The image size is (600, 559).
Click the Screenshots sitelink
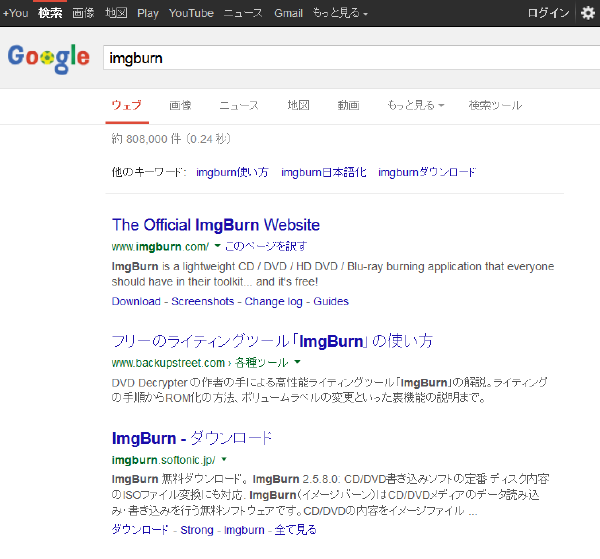[x=203, y=301]
